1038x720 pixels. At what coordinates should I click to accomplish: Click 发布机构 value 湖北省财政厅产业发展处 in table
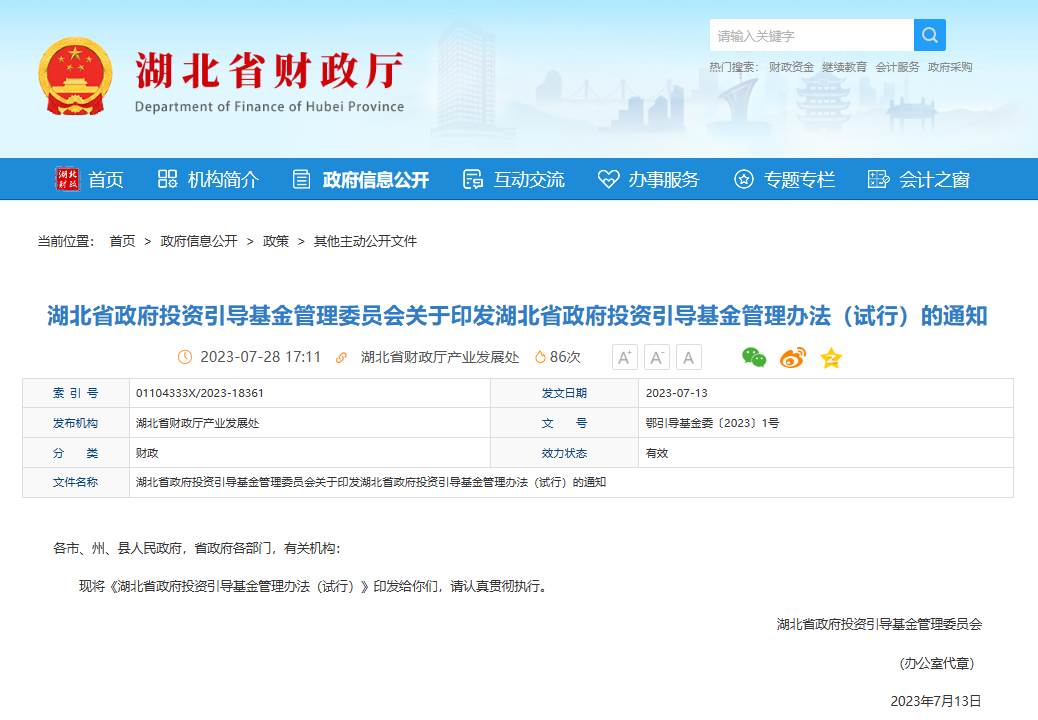pos(197,424)
